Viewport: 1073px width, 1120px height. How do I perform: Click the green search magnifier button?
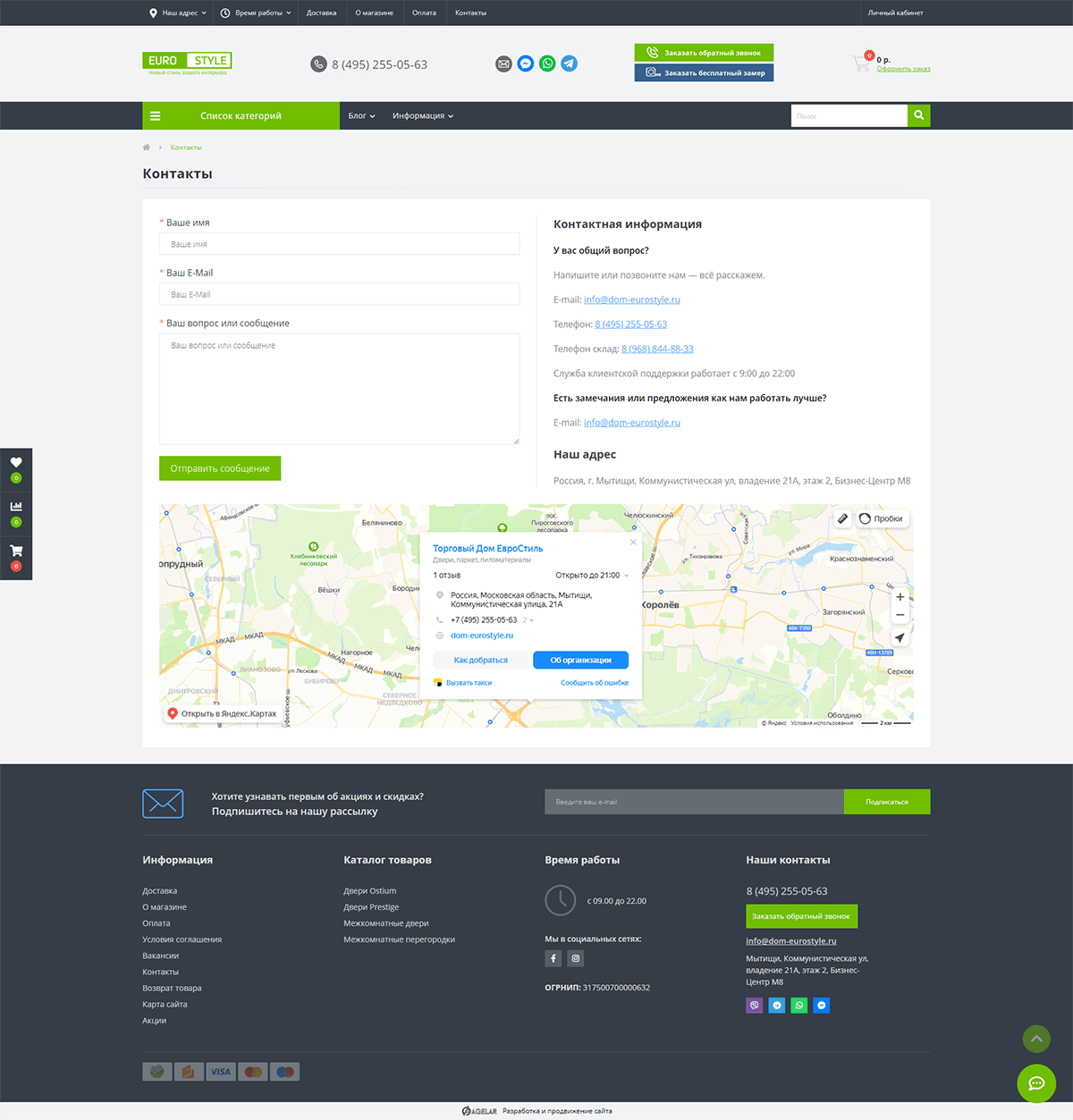click(918, 115)
